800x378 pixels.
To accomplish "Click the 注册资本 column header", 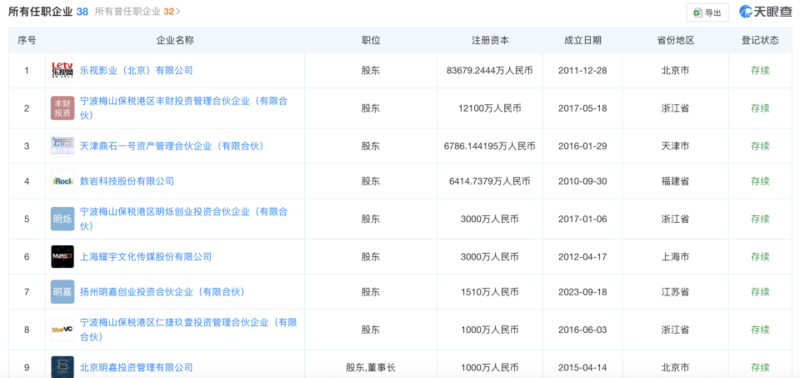I will (490, 40).
